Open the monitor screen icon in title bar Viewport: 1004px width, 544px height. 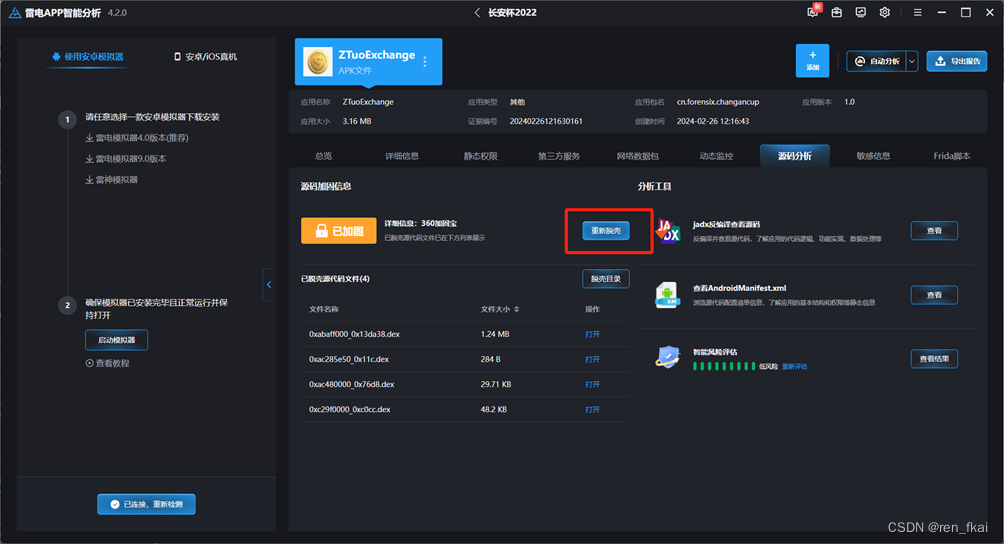tap(861, 12)
